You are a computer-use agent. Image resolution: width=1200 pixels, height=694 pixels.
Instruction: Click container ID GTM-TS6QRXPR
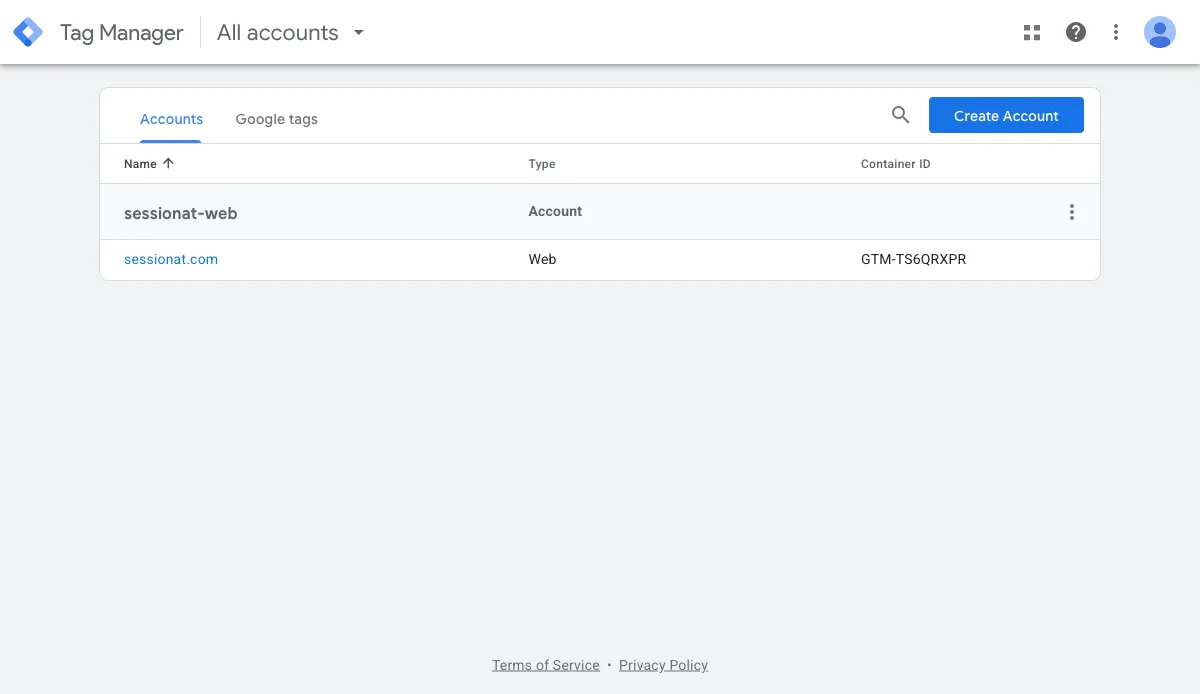tap(914, 259)
